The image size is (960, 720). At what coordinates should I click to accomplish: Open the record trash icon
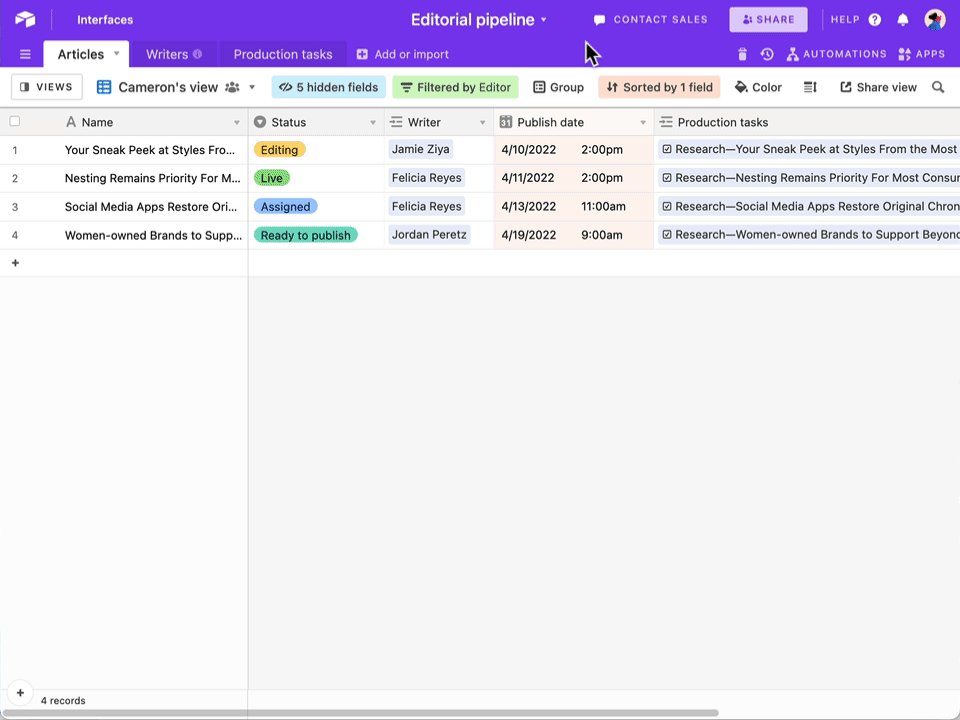coord(741,54)
